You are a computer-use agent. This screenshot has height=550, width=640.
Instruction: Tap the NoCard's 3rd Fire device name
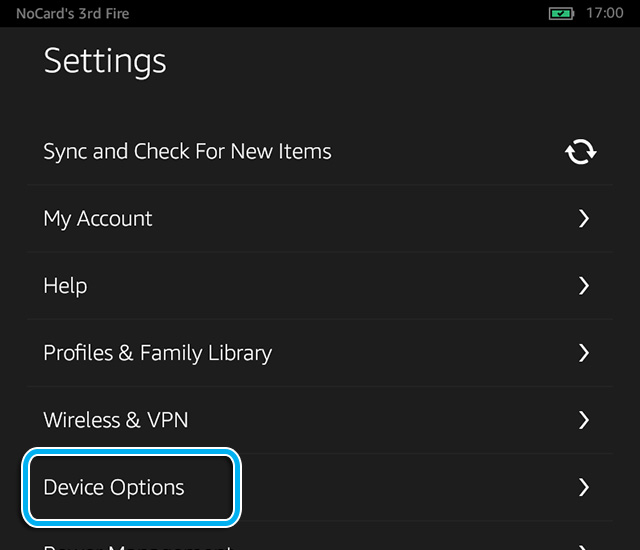[73, 13]
